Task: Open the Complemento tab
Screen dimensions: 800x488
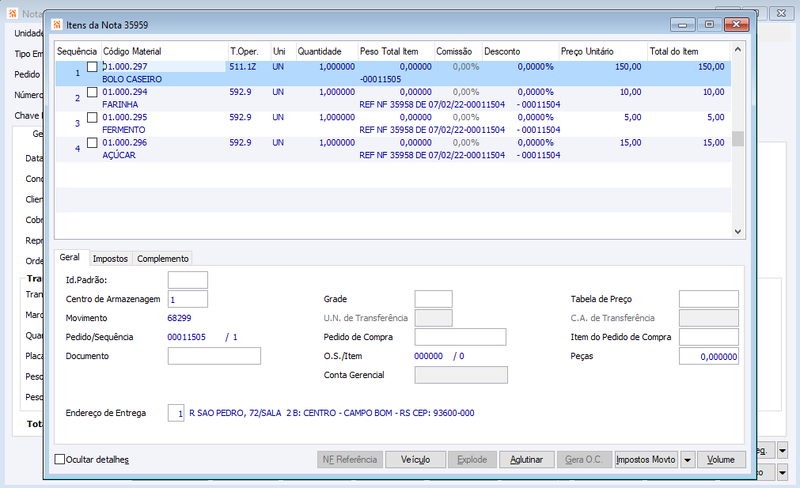Action: pyautogui.click(x=163, y=259)
